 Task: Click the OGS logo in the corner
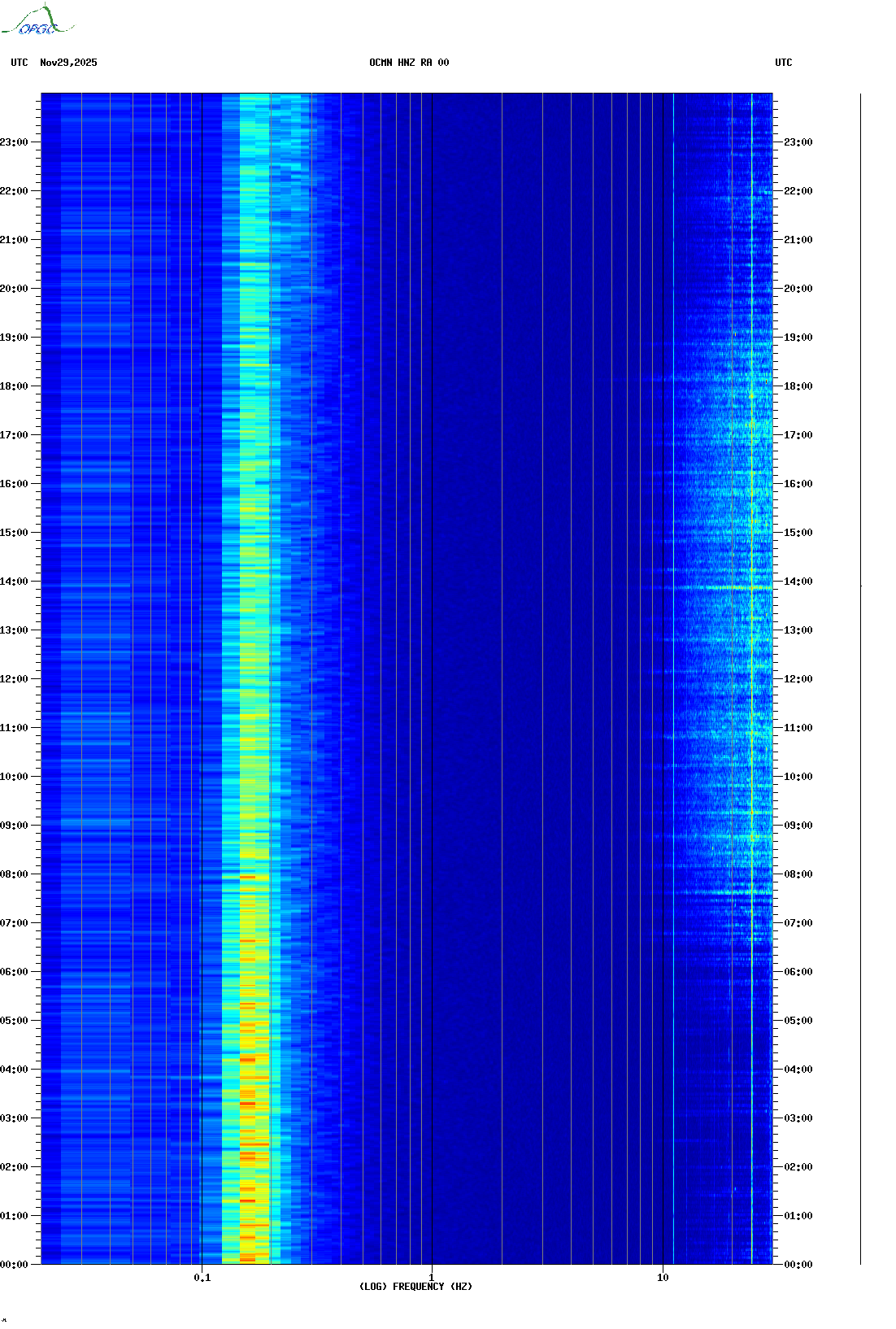pyautogui.click(x=37, y=21)
